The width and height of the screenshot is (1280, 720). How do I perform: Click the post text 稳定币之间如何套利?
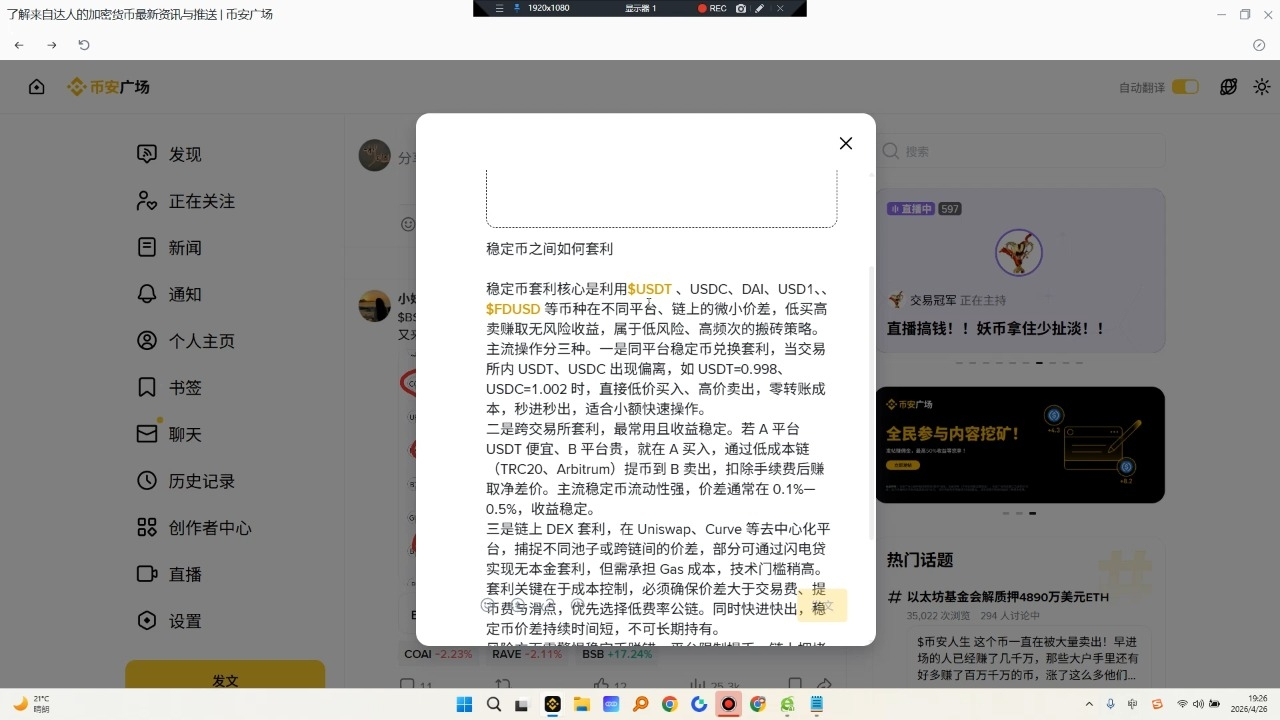549,249
